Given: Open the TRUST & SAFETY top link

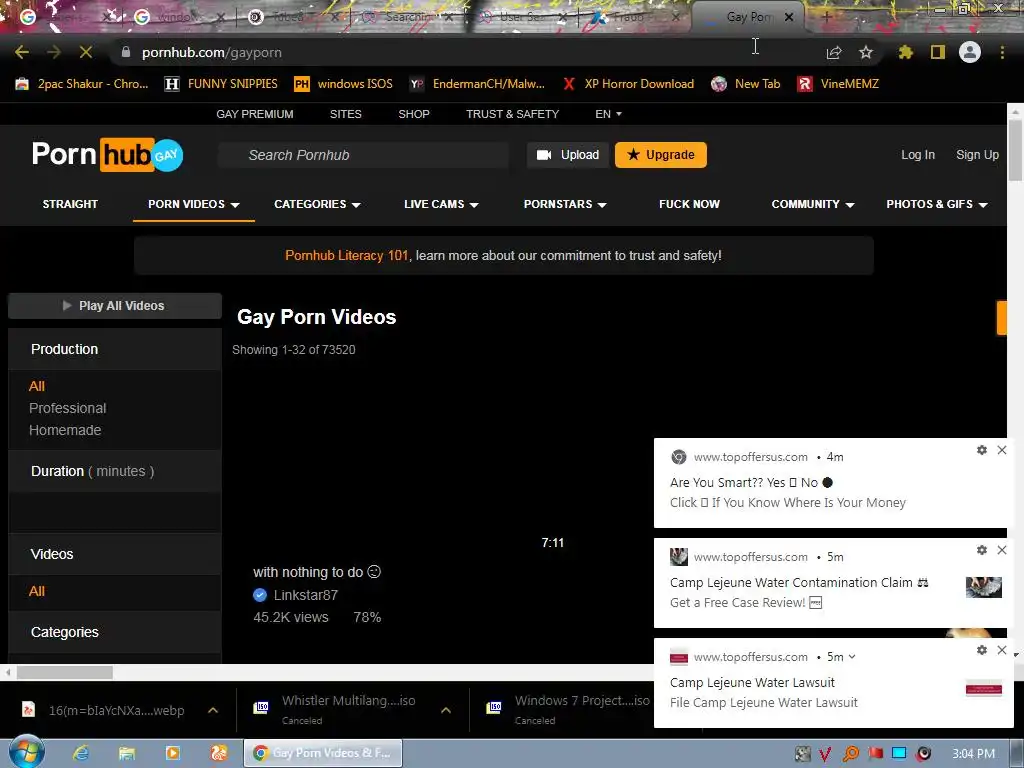Looking at the screenshot, I should tap(512, 114).
